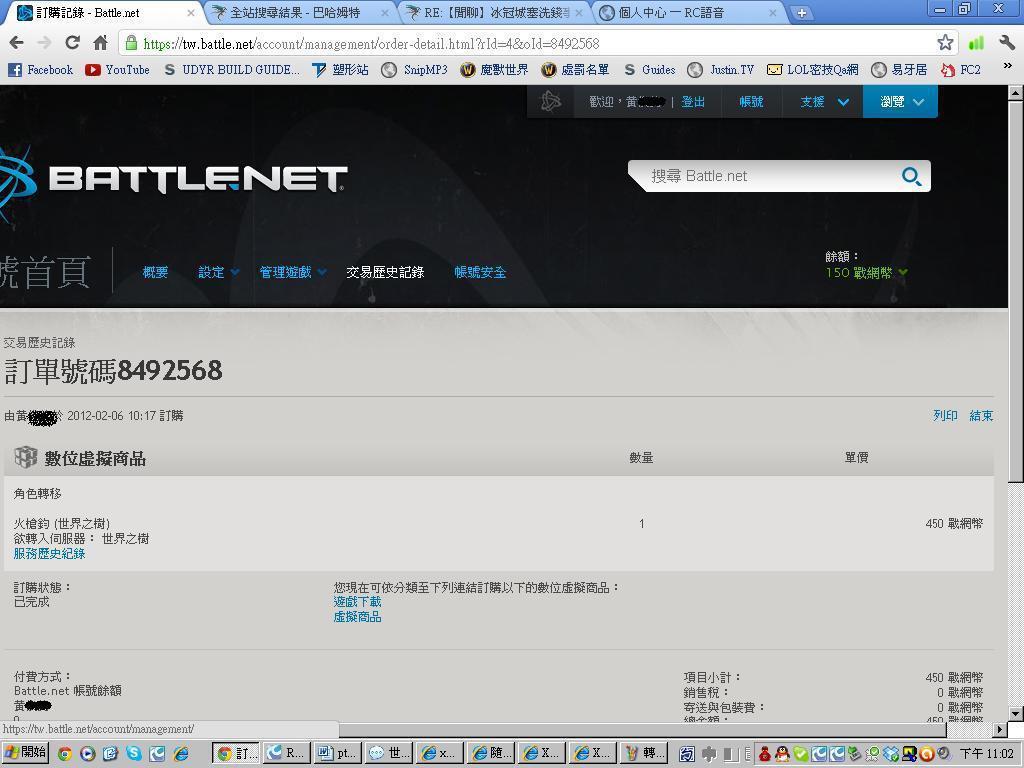Open the Facebook bookmark
The width and height of the screenshot is (1024, 768).
coord(40,69)
